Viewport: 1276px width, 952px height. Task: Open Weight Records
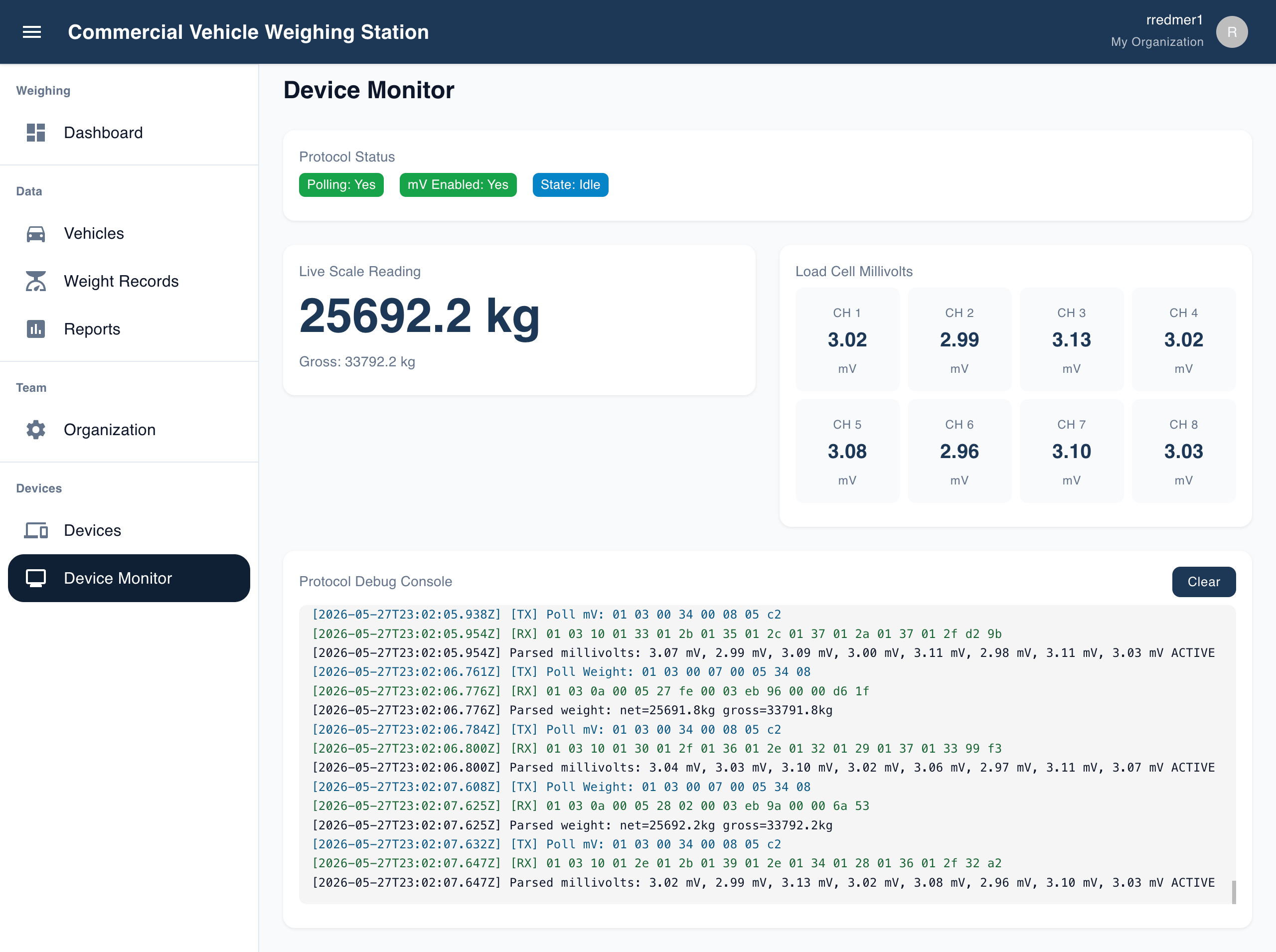129,281
